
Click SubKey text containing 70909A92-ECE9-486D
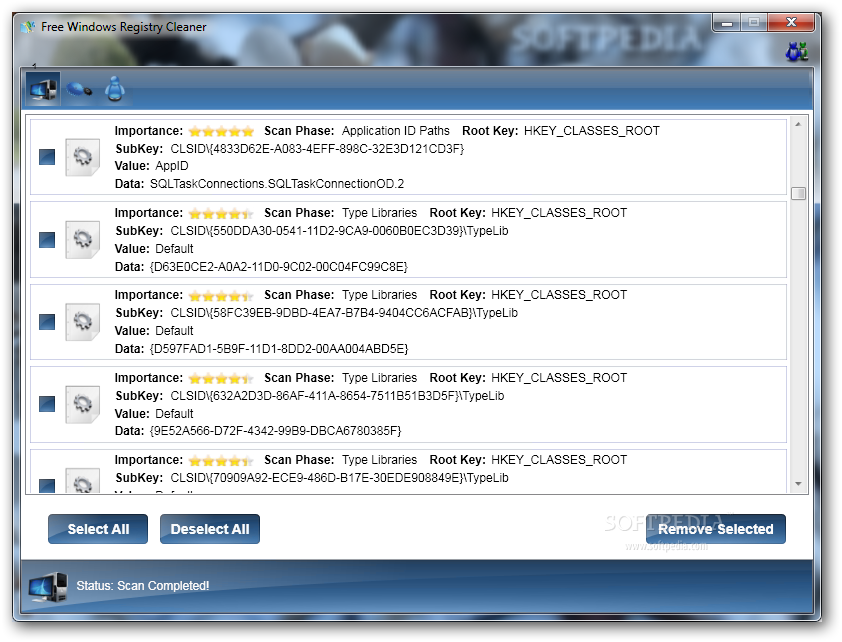click(x=339, y=478)
